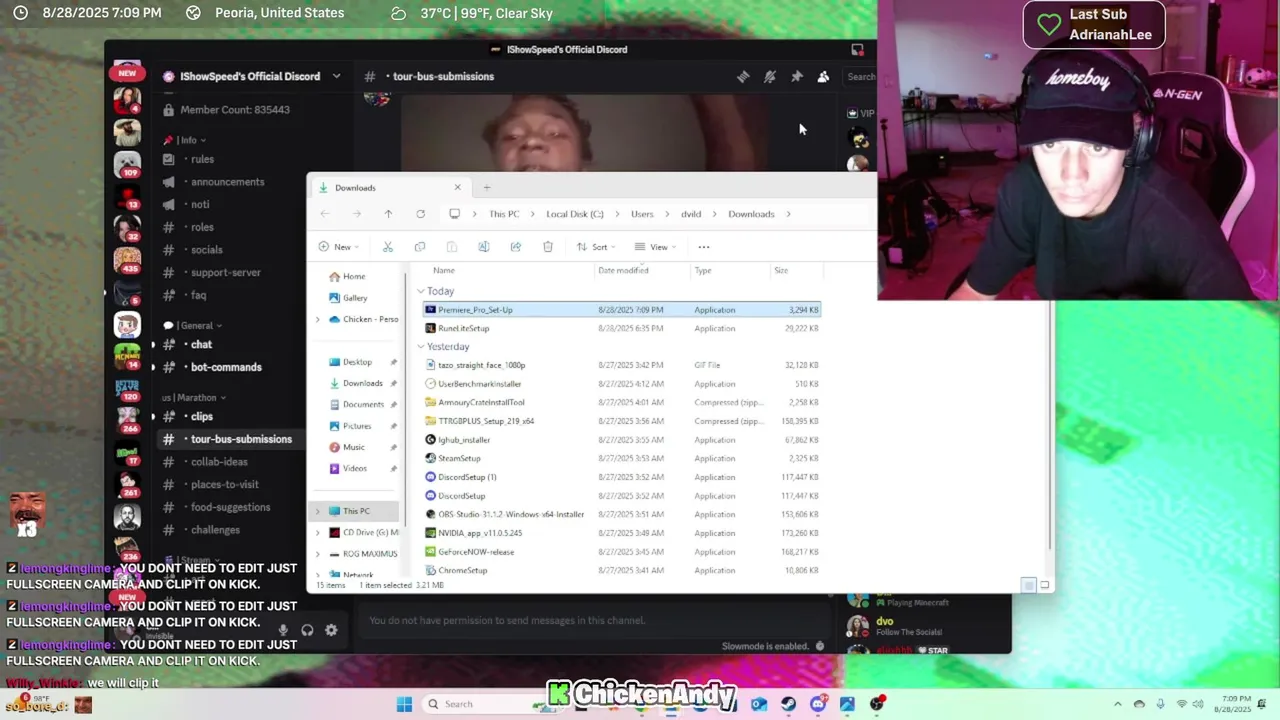Collapse the General category in Discord
The width and height of the screenshot is (1280, 720).
point(192,325)
